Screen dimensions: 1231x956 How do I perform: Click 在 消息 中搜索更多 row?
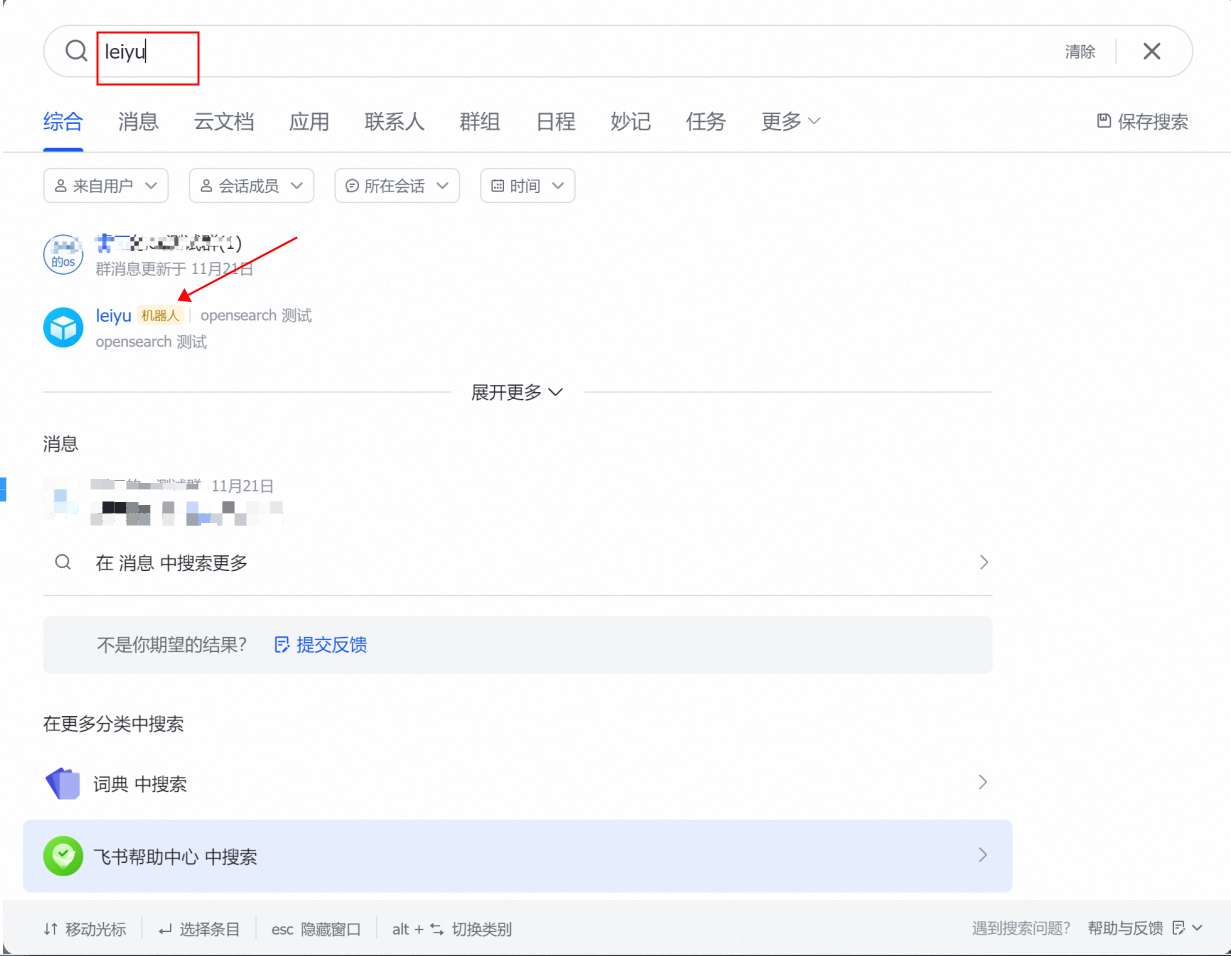point(518,562)
